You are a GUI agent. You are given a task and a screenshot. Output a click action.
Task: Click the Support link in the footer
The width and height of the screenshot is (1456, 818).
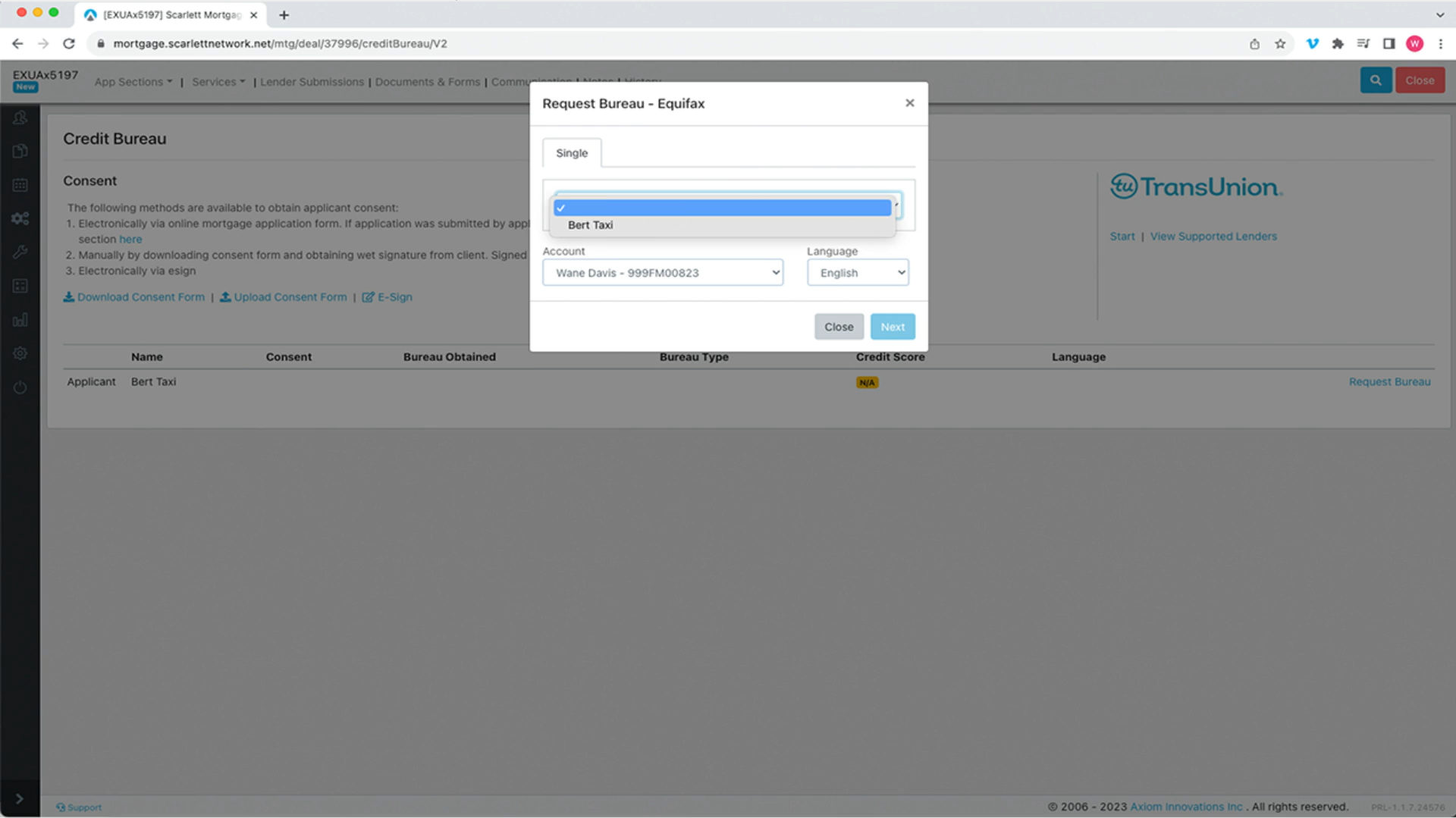click(79, 807)
